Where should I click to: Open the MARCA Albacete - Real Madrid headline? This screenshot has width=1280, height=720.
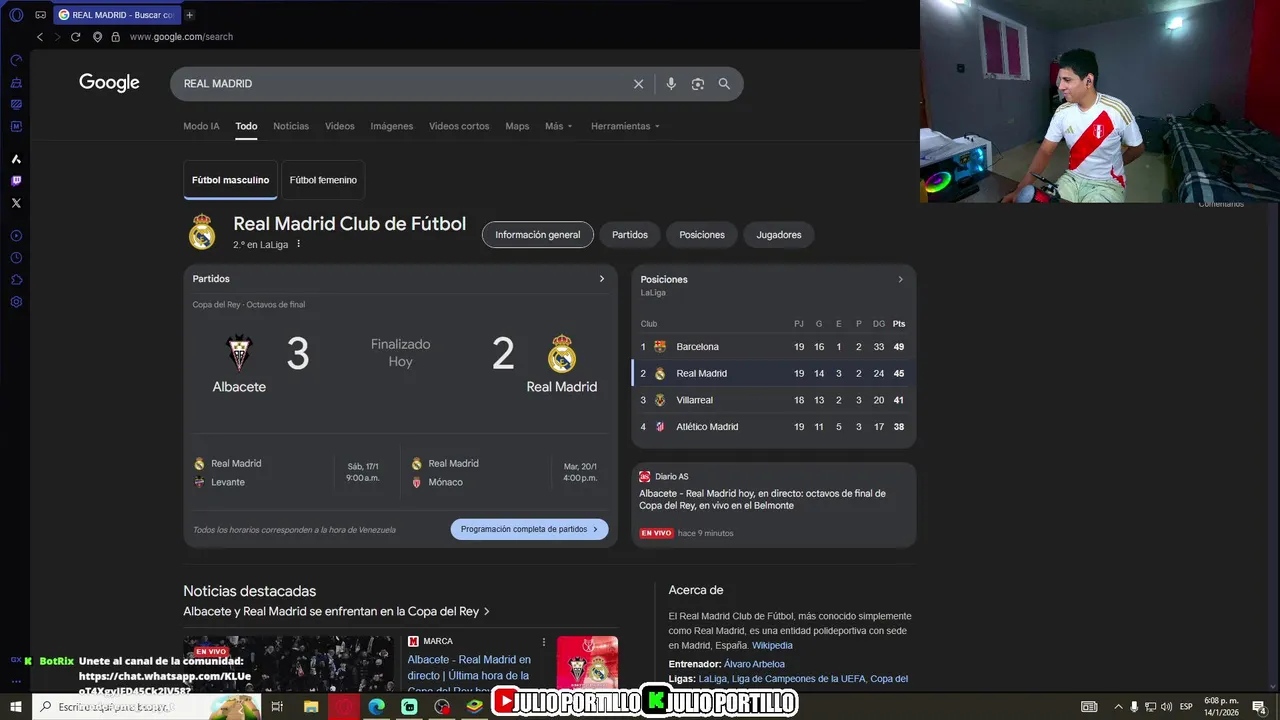(x=469, y=674)
